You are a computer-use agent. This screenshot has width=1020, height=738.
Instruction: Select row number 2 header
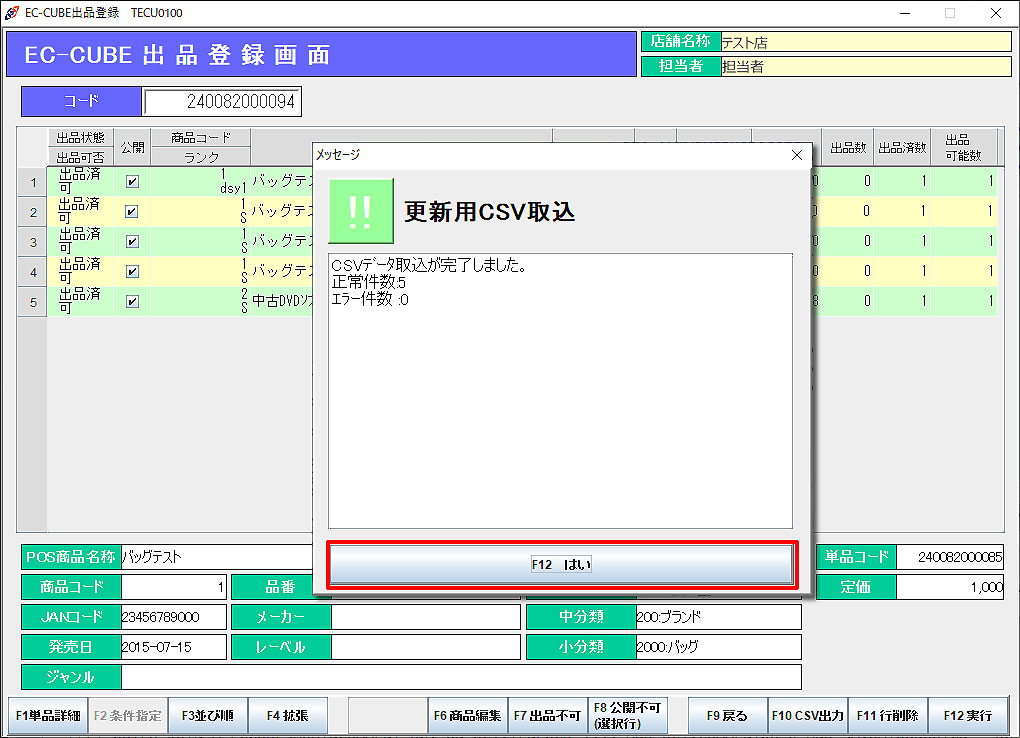(x=33, y=212)
